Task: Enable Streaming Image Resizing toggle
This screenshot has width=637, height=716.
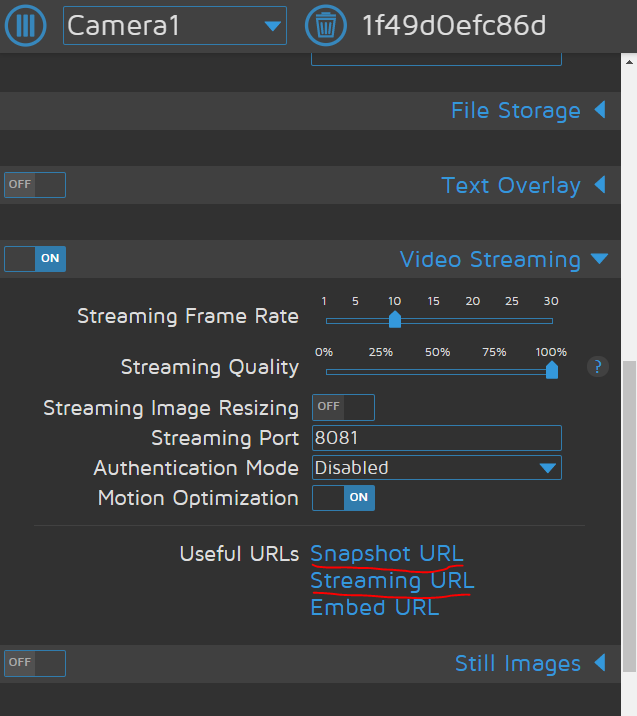Action: [x=343, y=407]
